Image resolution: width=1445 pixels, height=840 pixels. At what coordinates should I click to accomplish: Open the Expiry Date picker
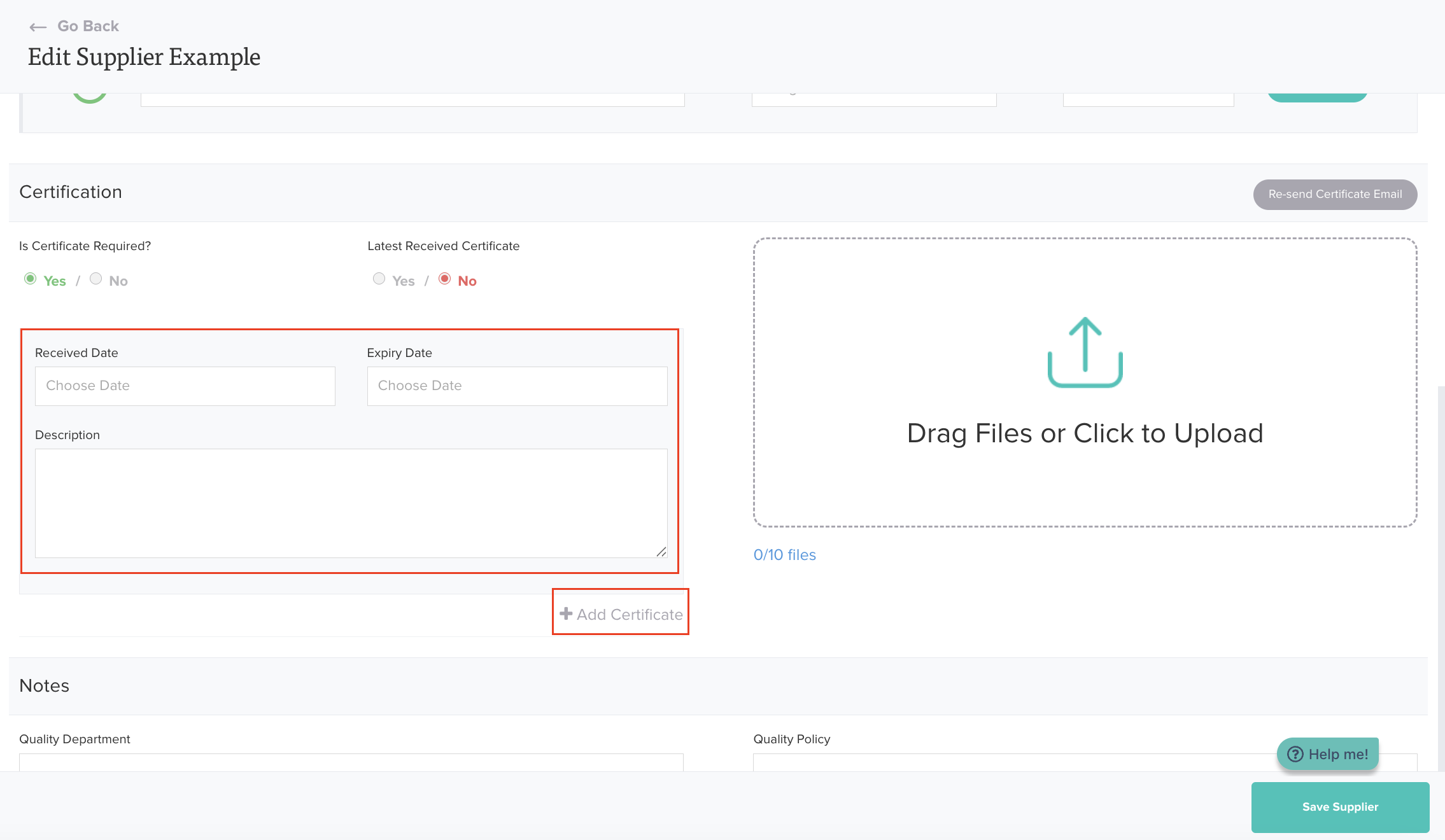pyautogui.click(x=517, y=386)
